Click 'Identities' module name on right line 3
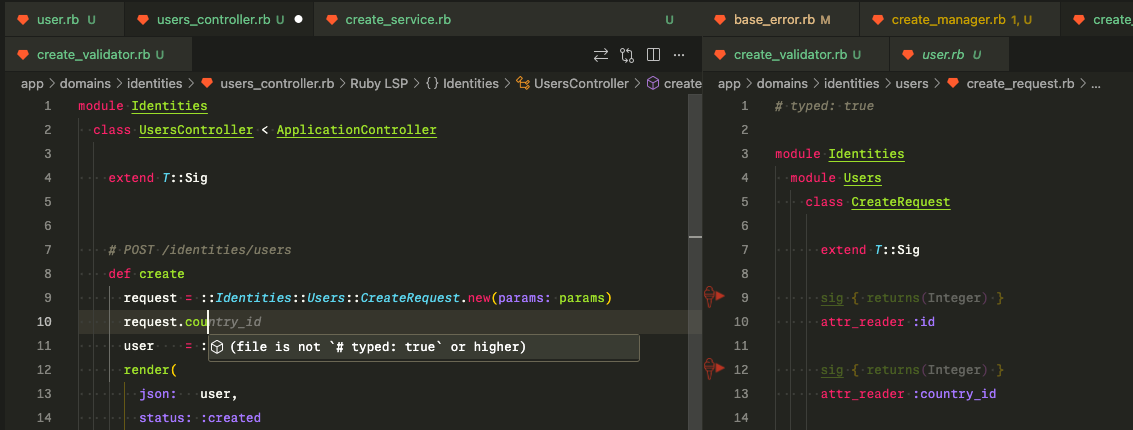Viewport: 1133px width, 430px height. (866, 154)
